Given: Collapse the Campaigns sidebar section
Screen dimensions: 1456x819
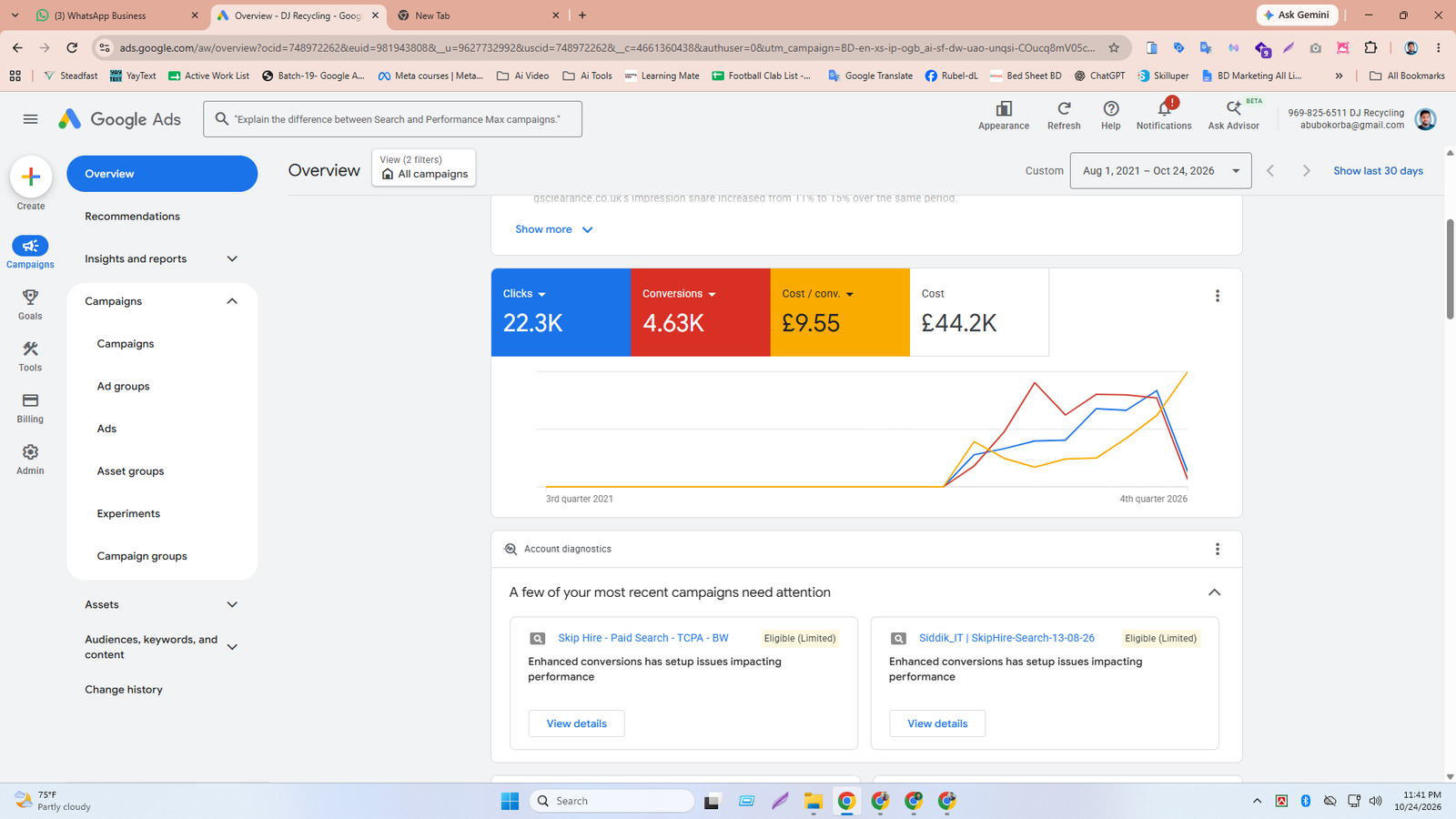Looking at the screenshot, I should point(232,301).
